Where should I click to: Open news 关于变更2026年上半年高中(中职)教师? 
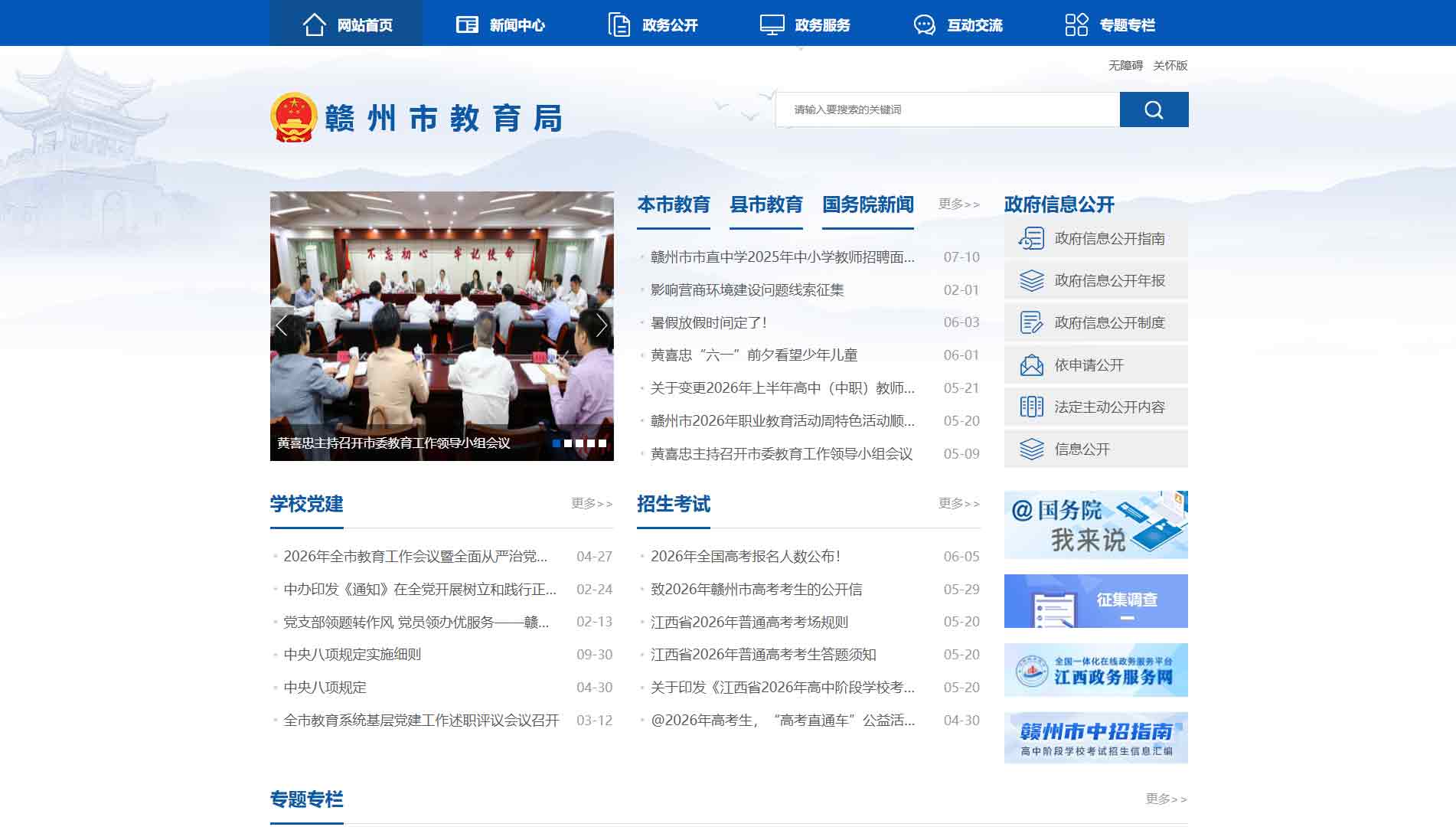click(x=782, y=388)
